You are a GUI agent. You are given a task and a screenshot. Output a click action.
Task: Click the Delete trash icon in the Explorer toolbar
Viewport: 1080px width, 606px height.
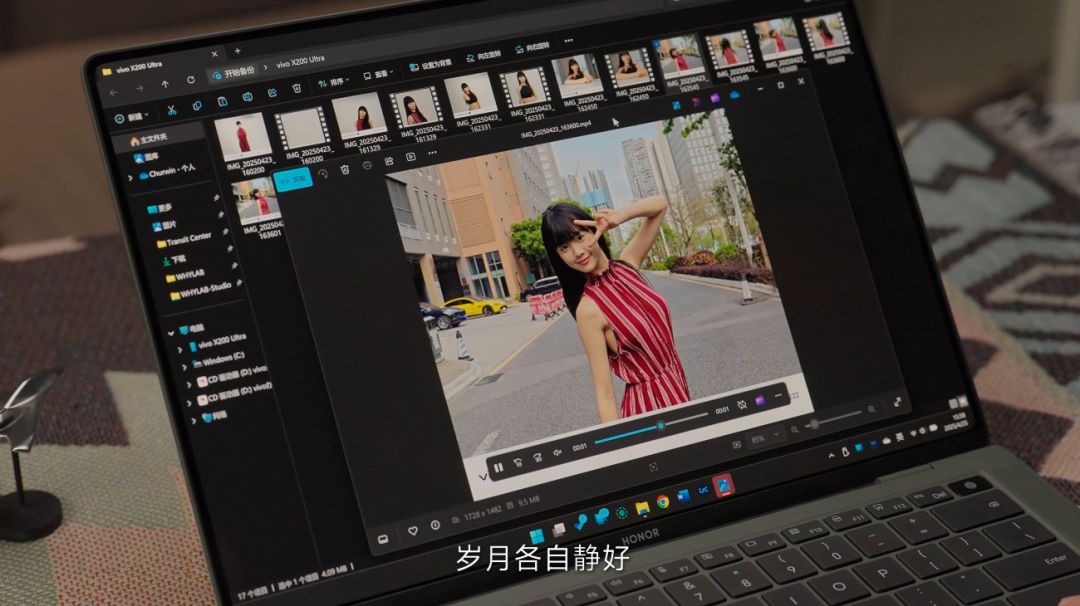(296, 89)
